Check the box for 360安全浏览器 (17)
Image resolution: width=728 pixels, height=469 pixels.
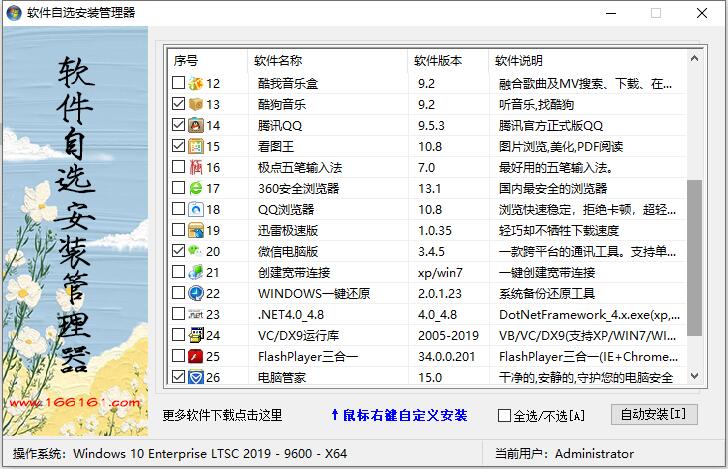(x=178, y=188)
